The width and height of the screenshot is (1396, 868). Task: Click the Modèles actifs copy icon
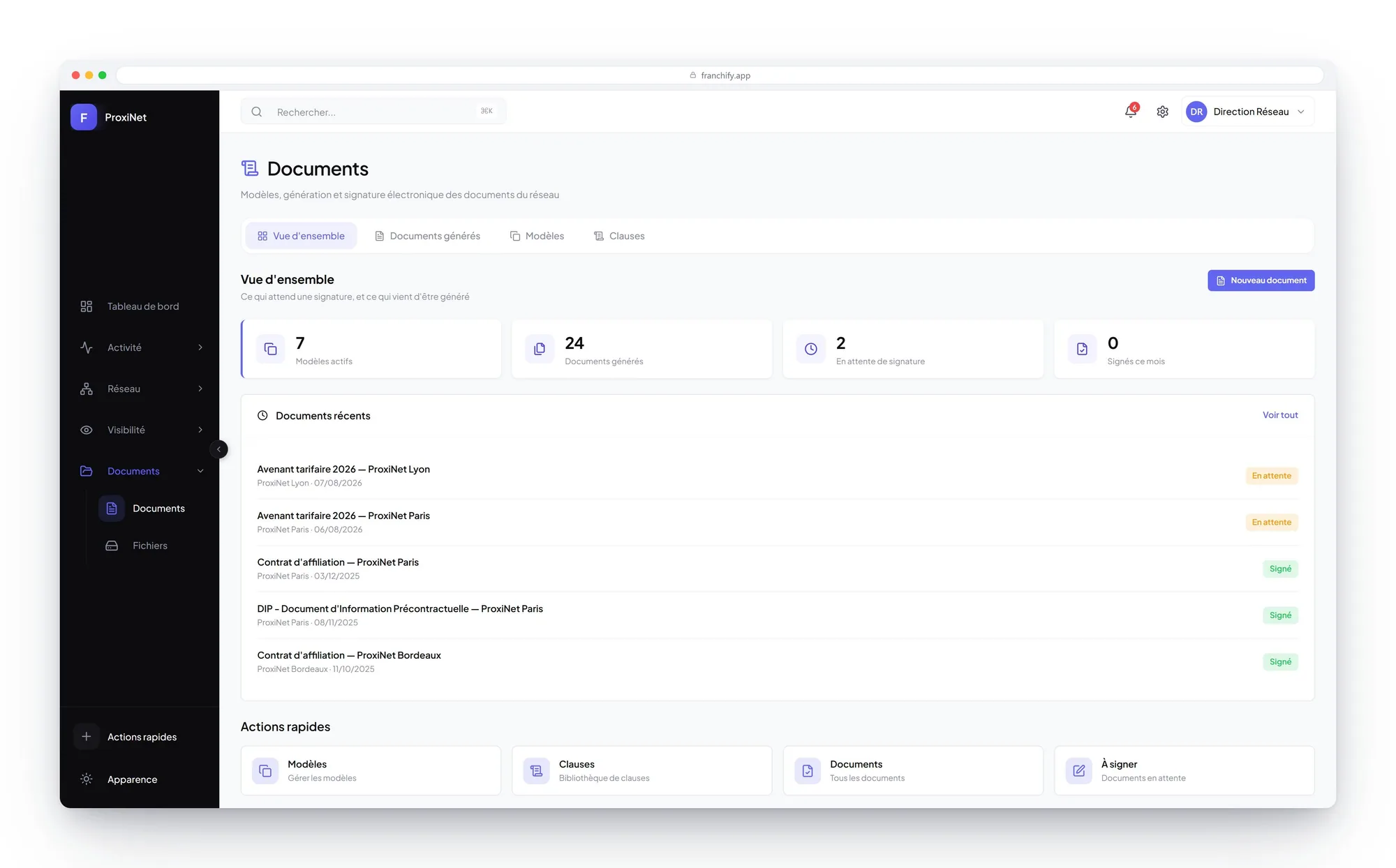point(271,349)
